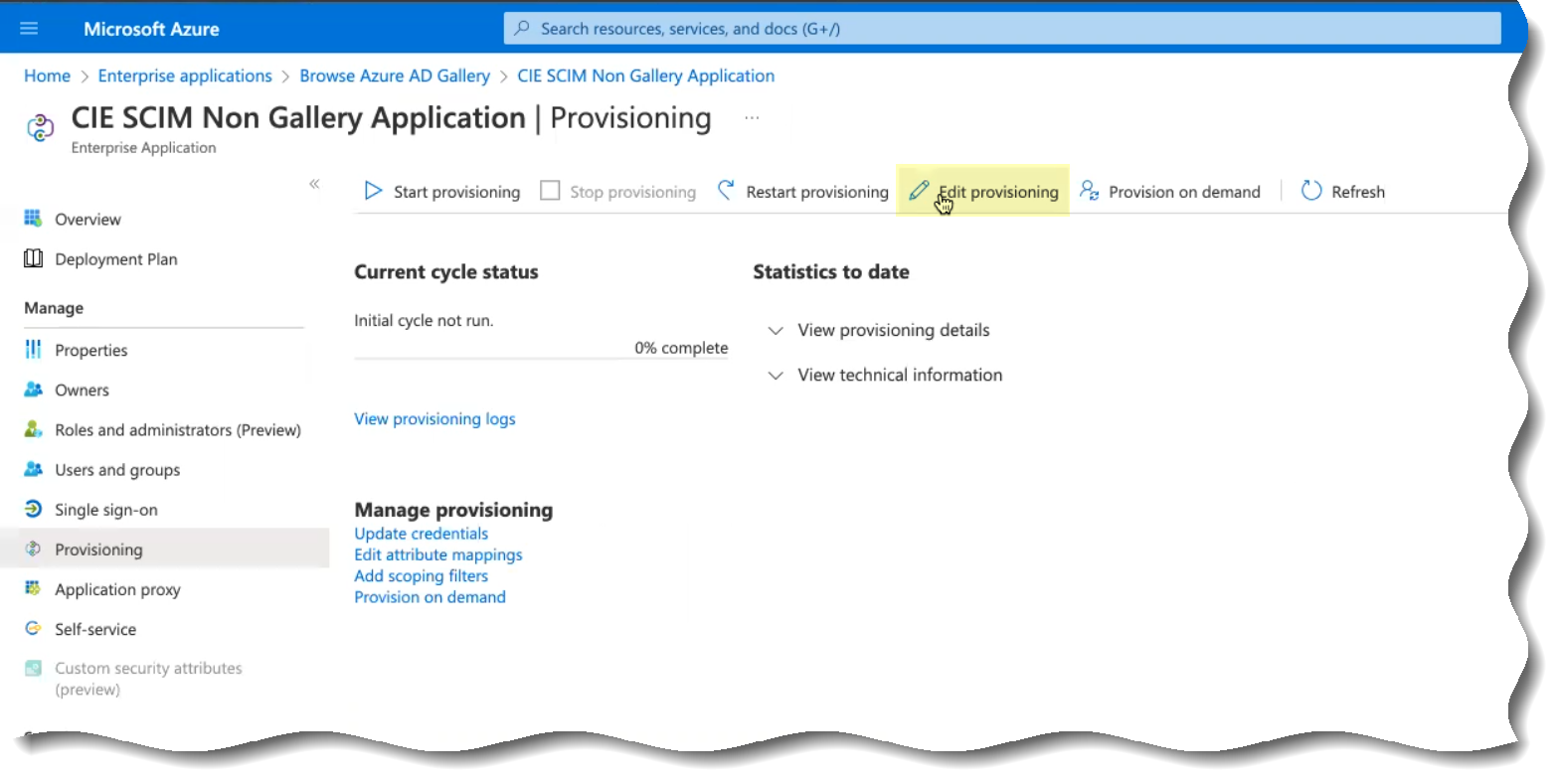Click the Start provisioning play icon
Image resolution: width=1561 pixels, height=784 pixels.
pos(373,191)
